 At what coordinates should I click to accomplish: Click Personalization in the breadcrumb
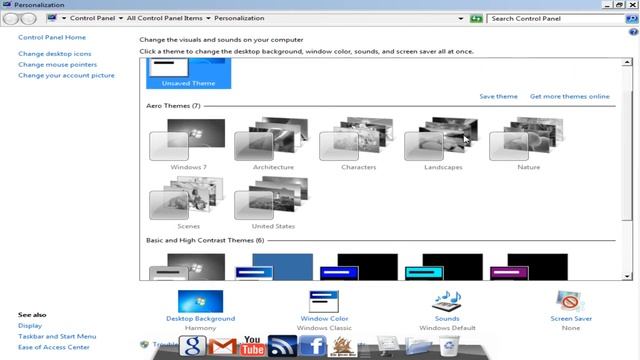point(239,18)
